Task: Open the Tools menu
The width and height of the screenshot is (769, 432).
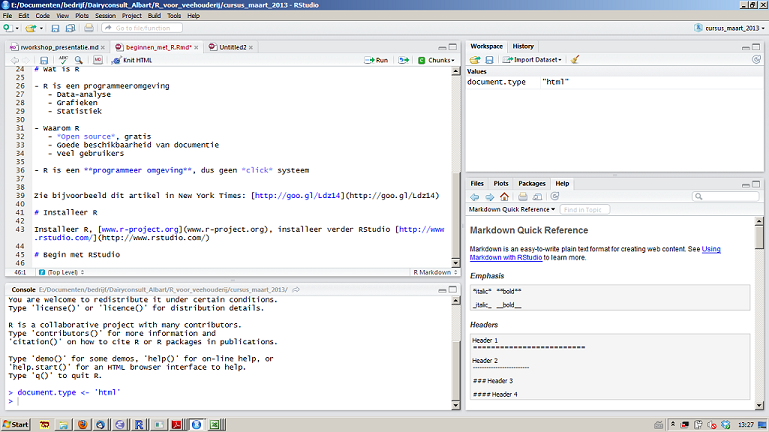Action: tap(174, 16)
